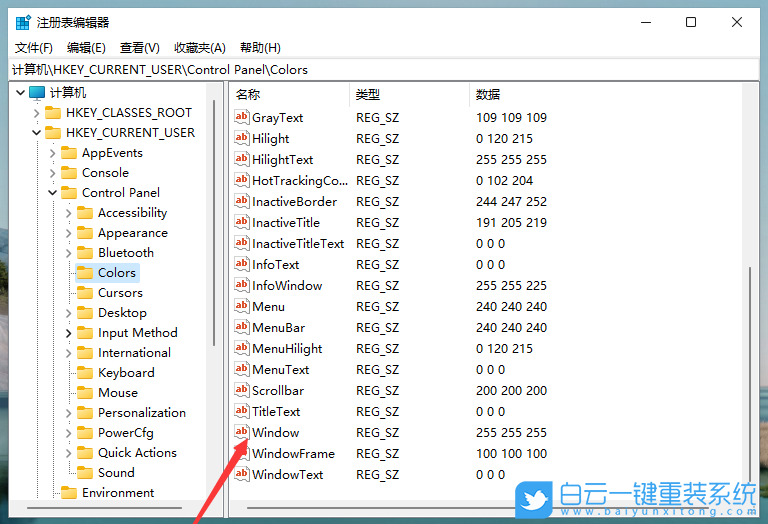Click the Menu value ab icon

click(241, 307)
